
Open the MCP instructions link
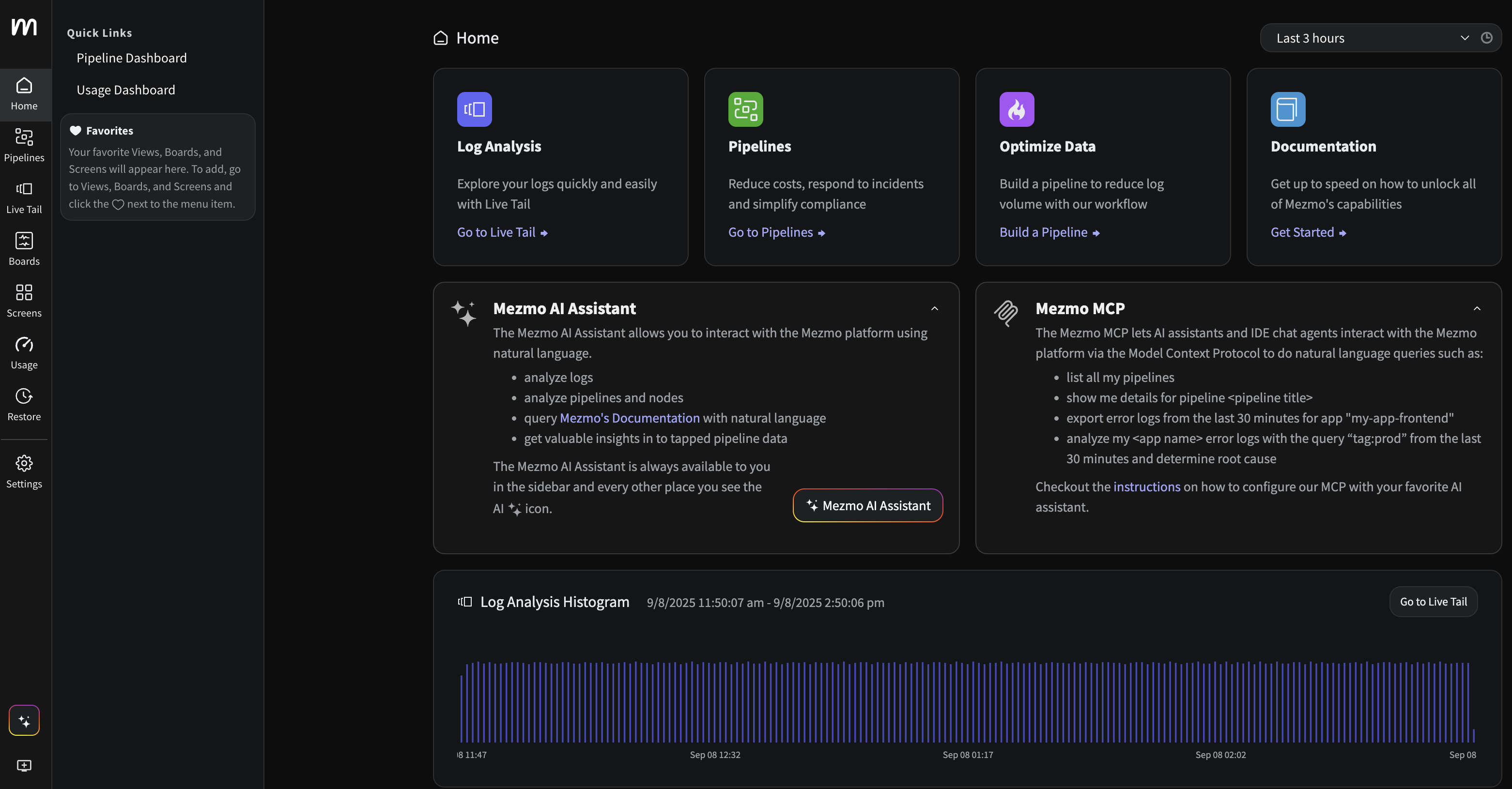tap(1147, 486)
